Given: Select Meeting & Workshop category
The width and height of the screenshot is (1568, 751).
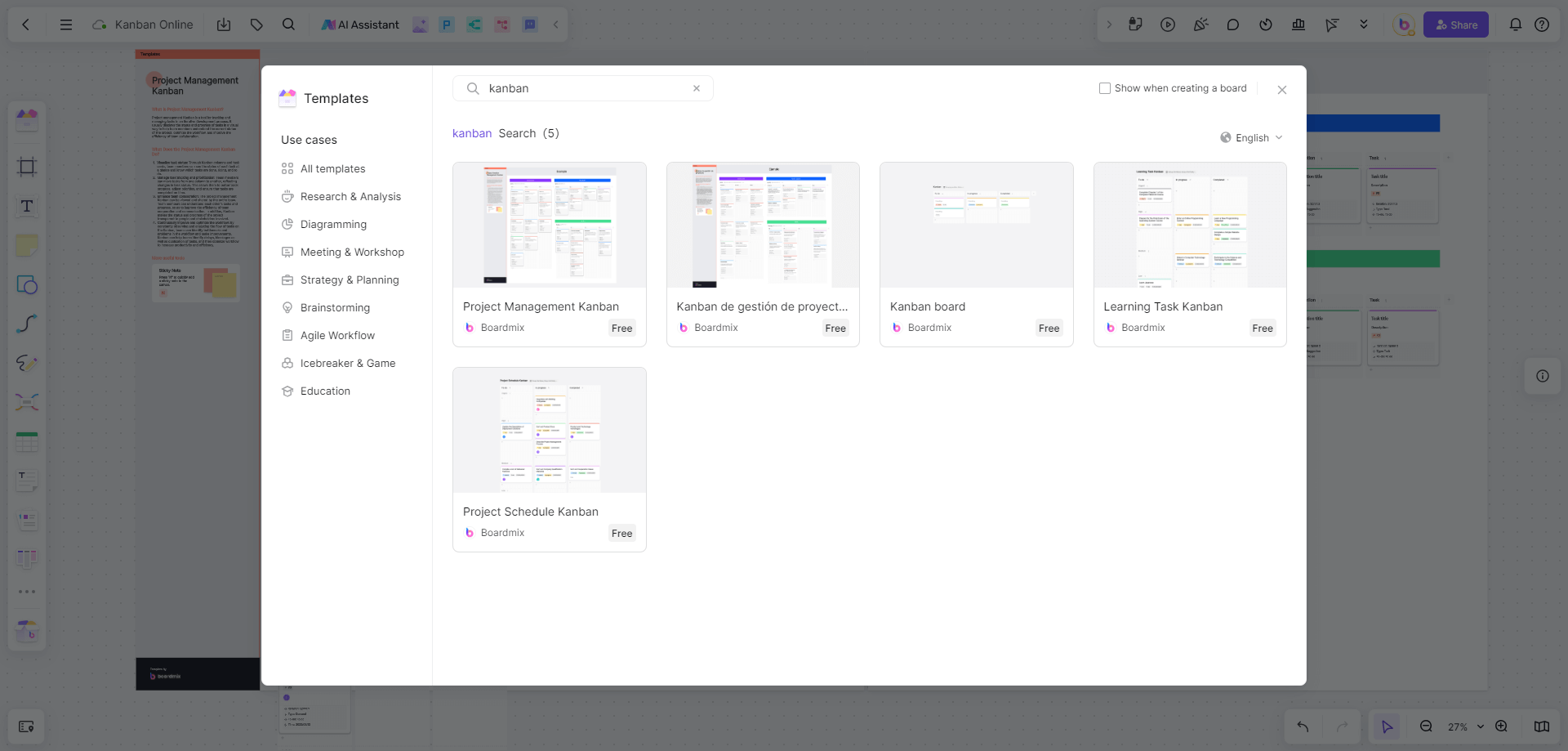Looking at the screenshot, I should [x=343, y=253].
